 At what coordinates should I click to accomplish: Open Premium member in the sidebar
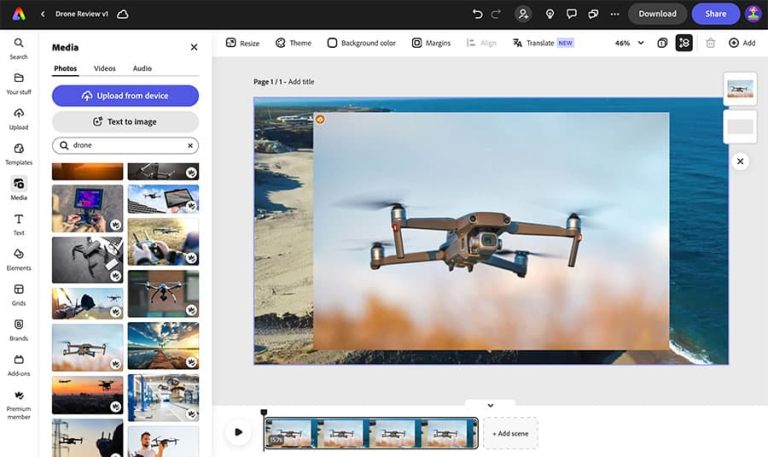19,405
